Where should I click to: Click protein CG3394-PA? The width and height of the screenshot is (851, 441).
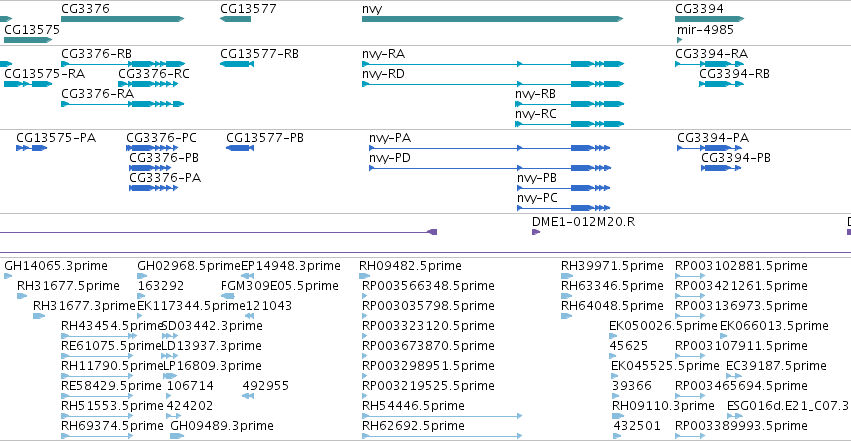coord(709,148)
